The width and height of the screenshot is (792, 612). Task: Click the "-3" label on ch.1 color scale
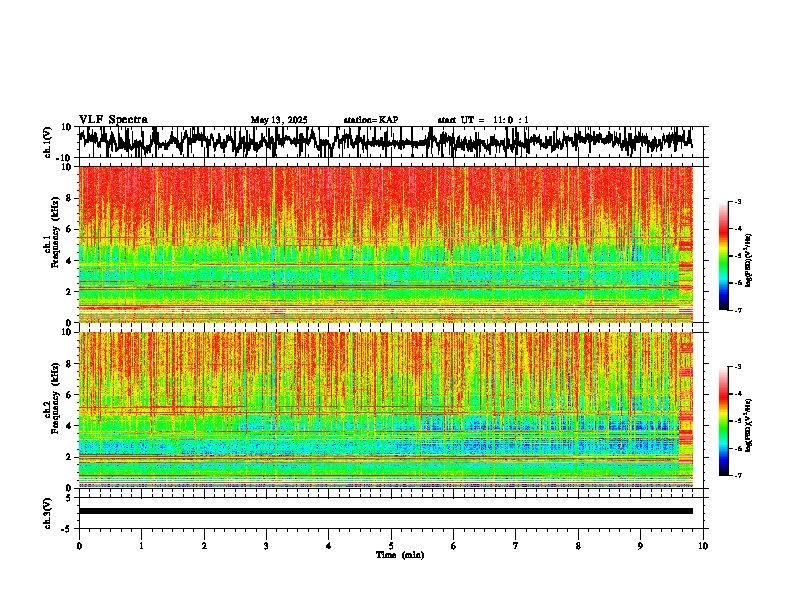(x=737, y=201)
